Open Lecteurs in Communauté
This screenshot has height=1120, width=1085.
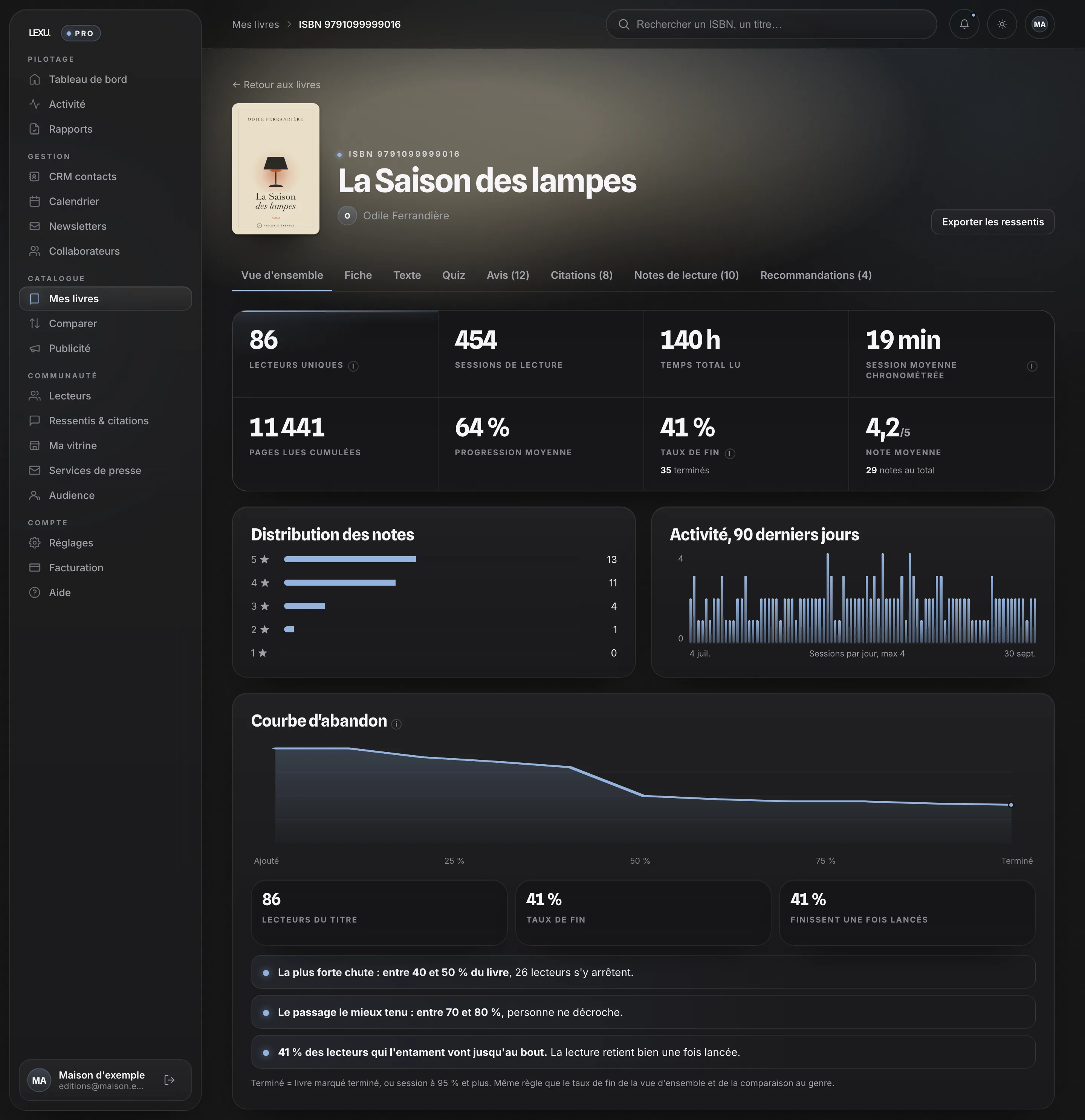(x=105, y=396)
